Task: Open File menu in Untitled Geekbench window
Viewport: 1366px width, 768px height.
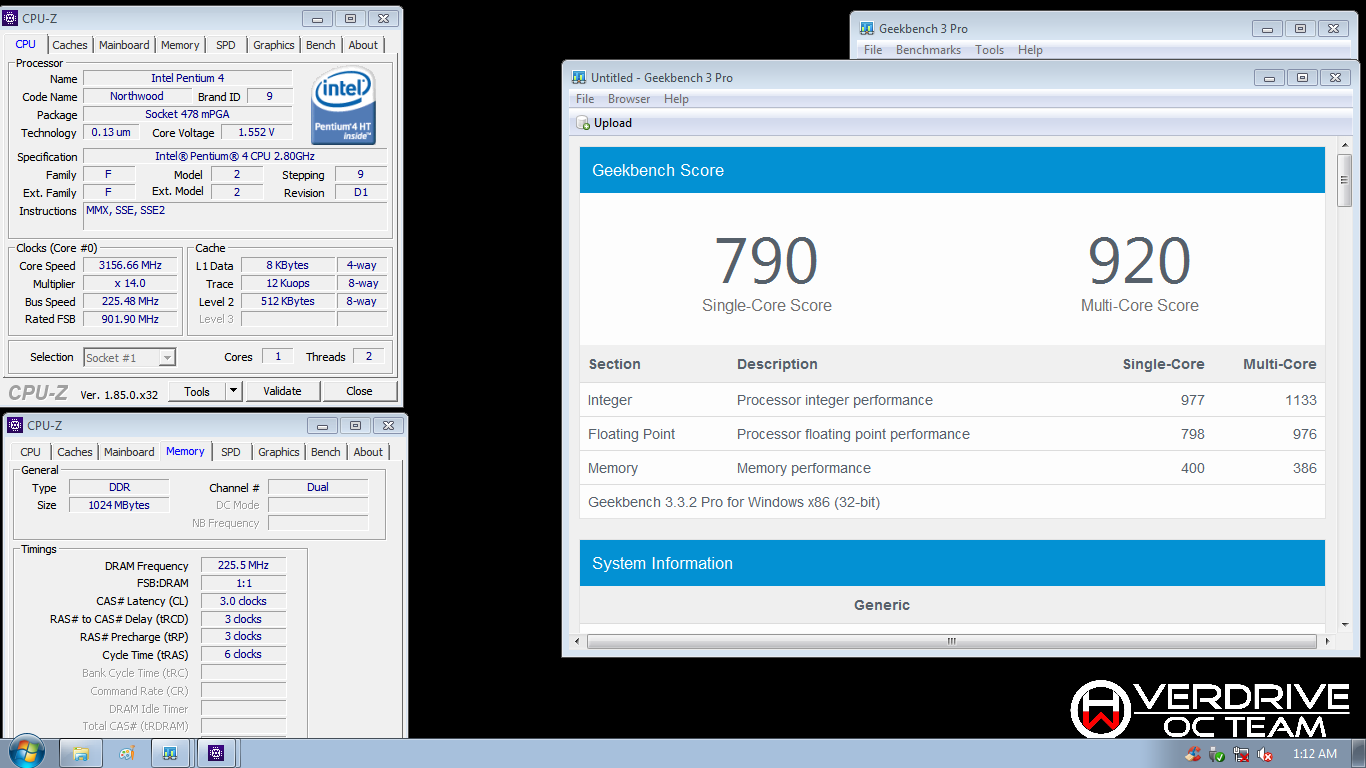Action: tap(585, 99)
